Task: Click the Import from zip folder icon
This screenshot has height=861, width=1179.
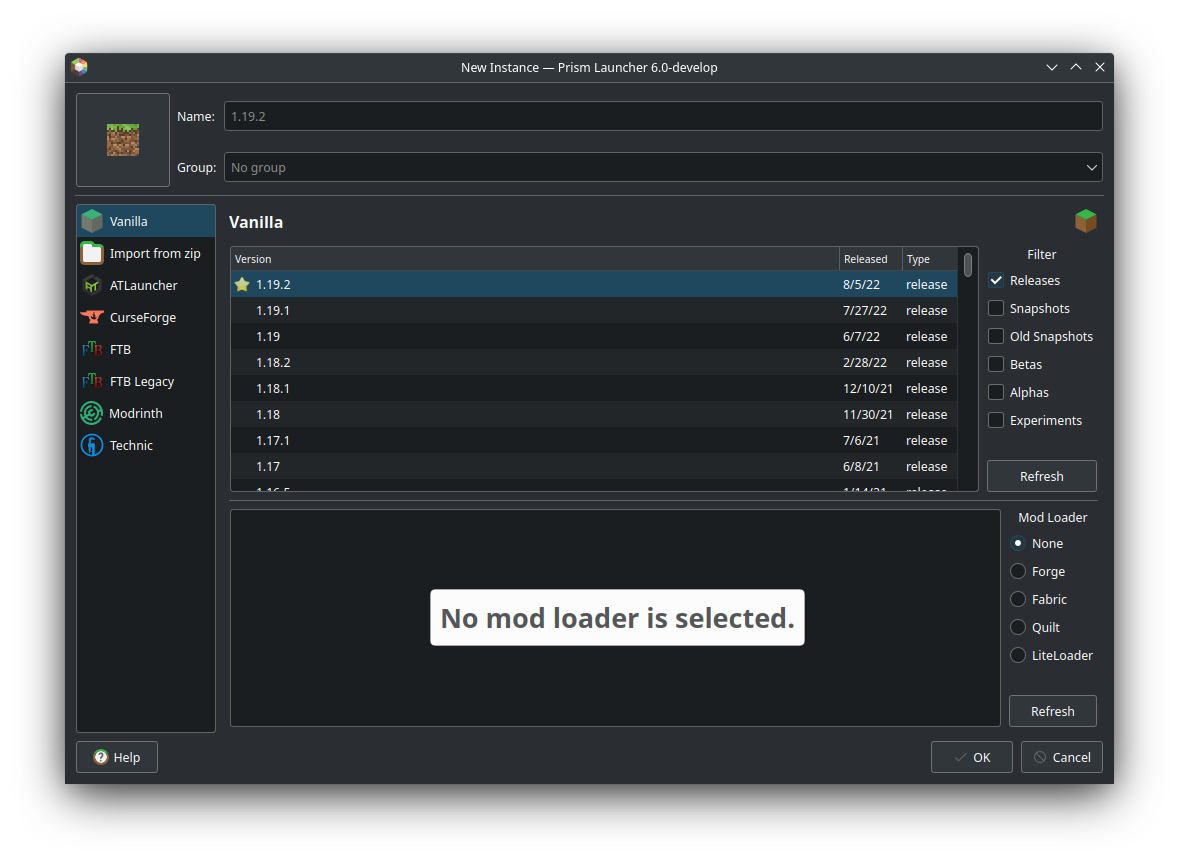Action: coord(92,253)
